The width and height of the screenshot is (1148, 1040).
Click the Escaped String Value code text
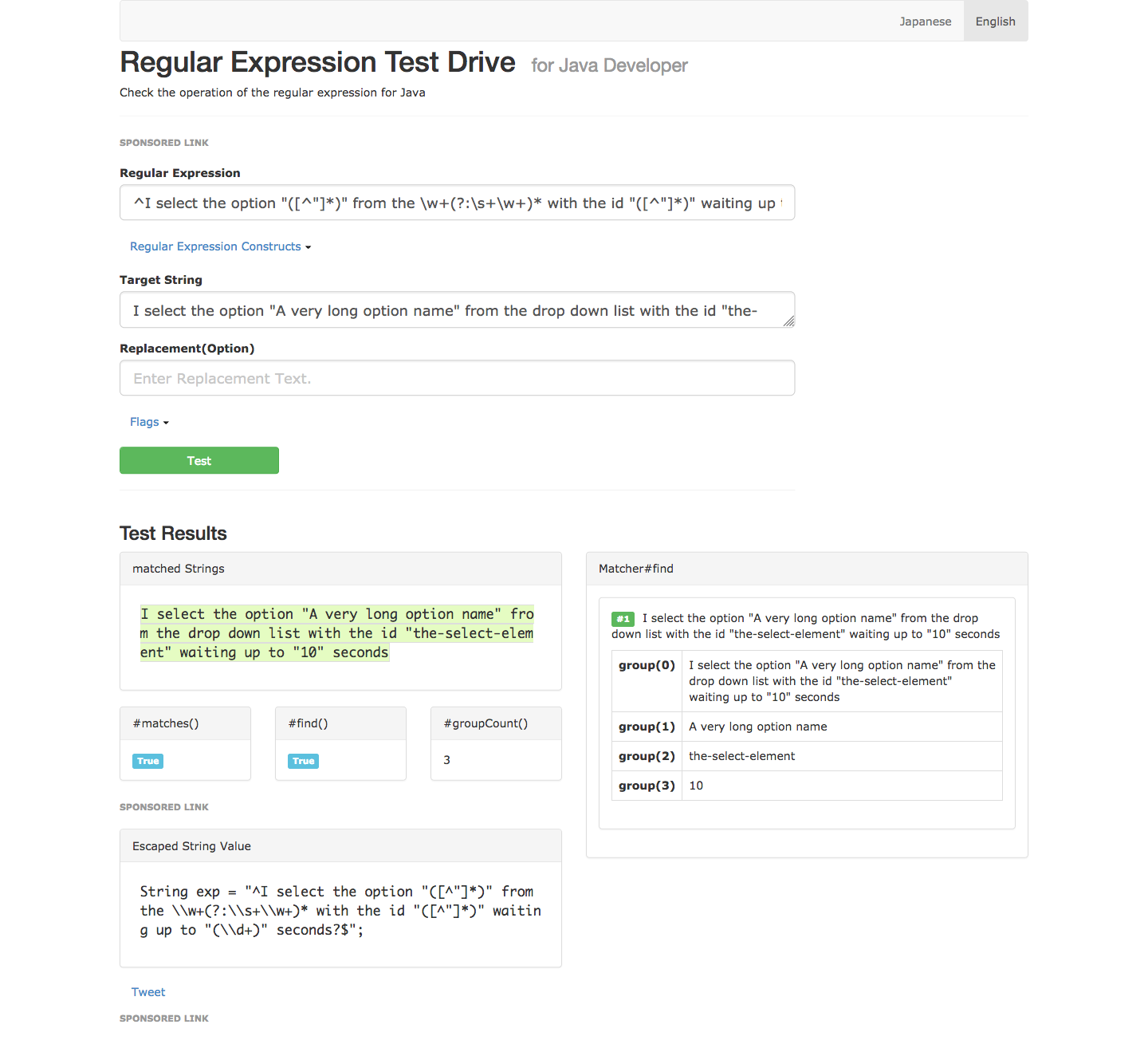point(340,911)
